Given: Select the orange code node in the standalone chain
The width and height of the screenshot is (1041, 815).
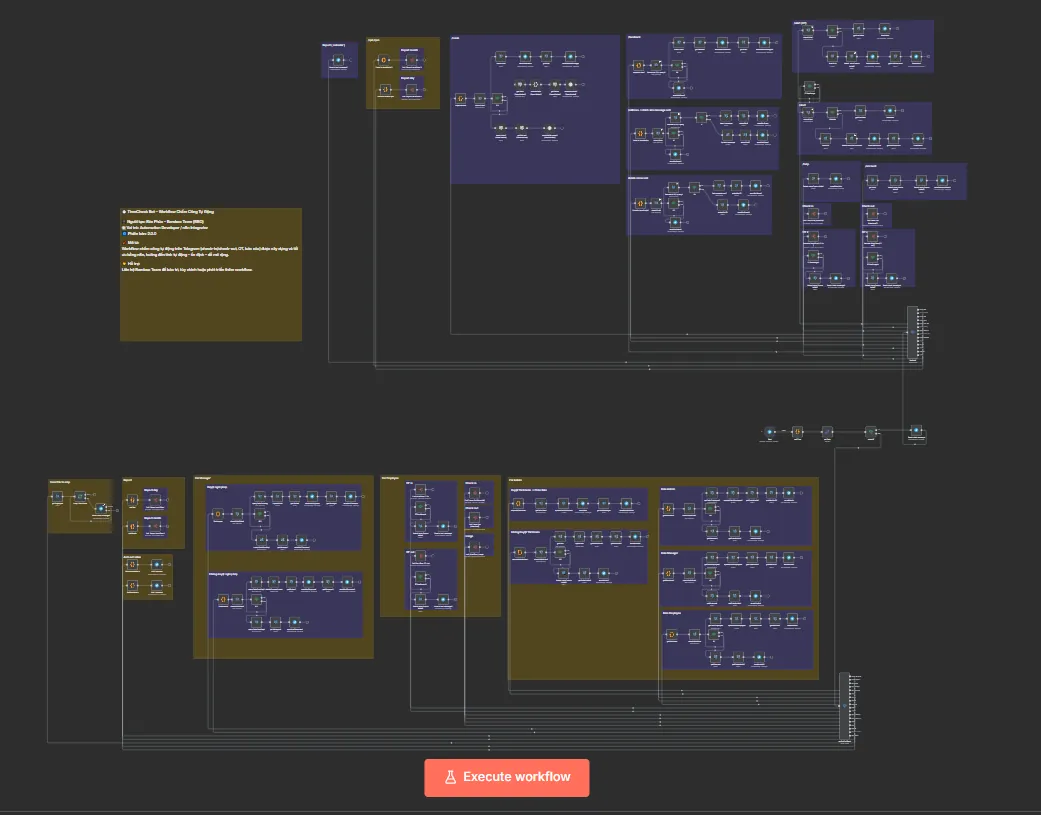Looking at the screenshot, I should click(x=797, y=432).
